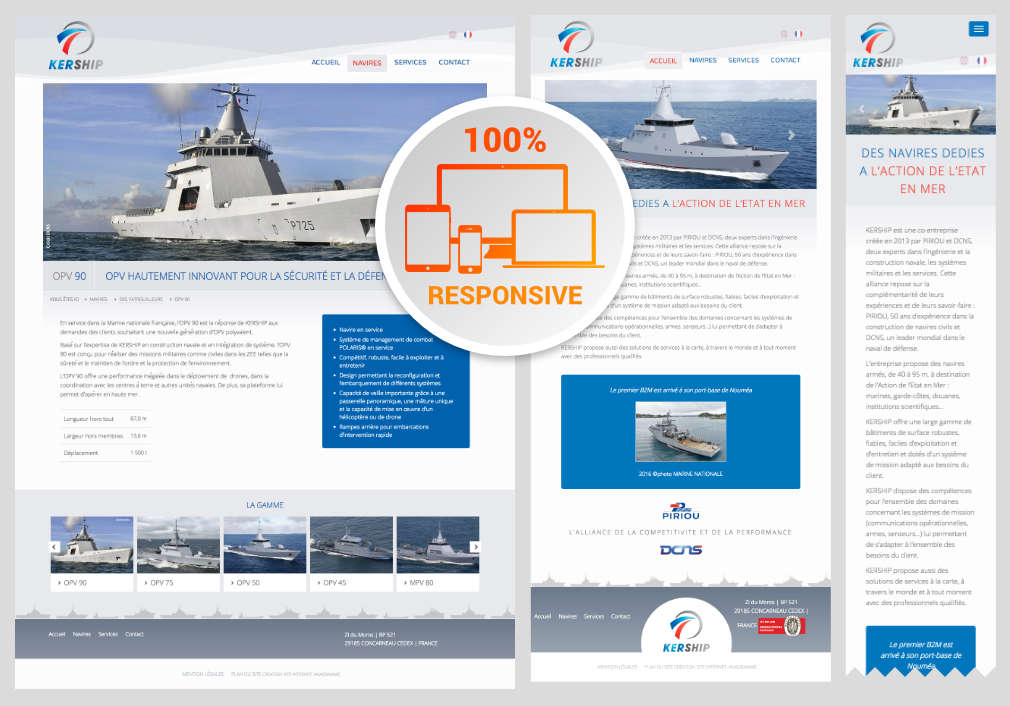
Task: Click the hero ship image in the mobile view
Action: (x=920, y=104)
